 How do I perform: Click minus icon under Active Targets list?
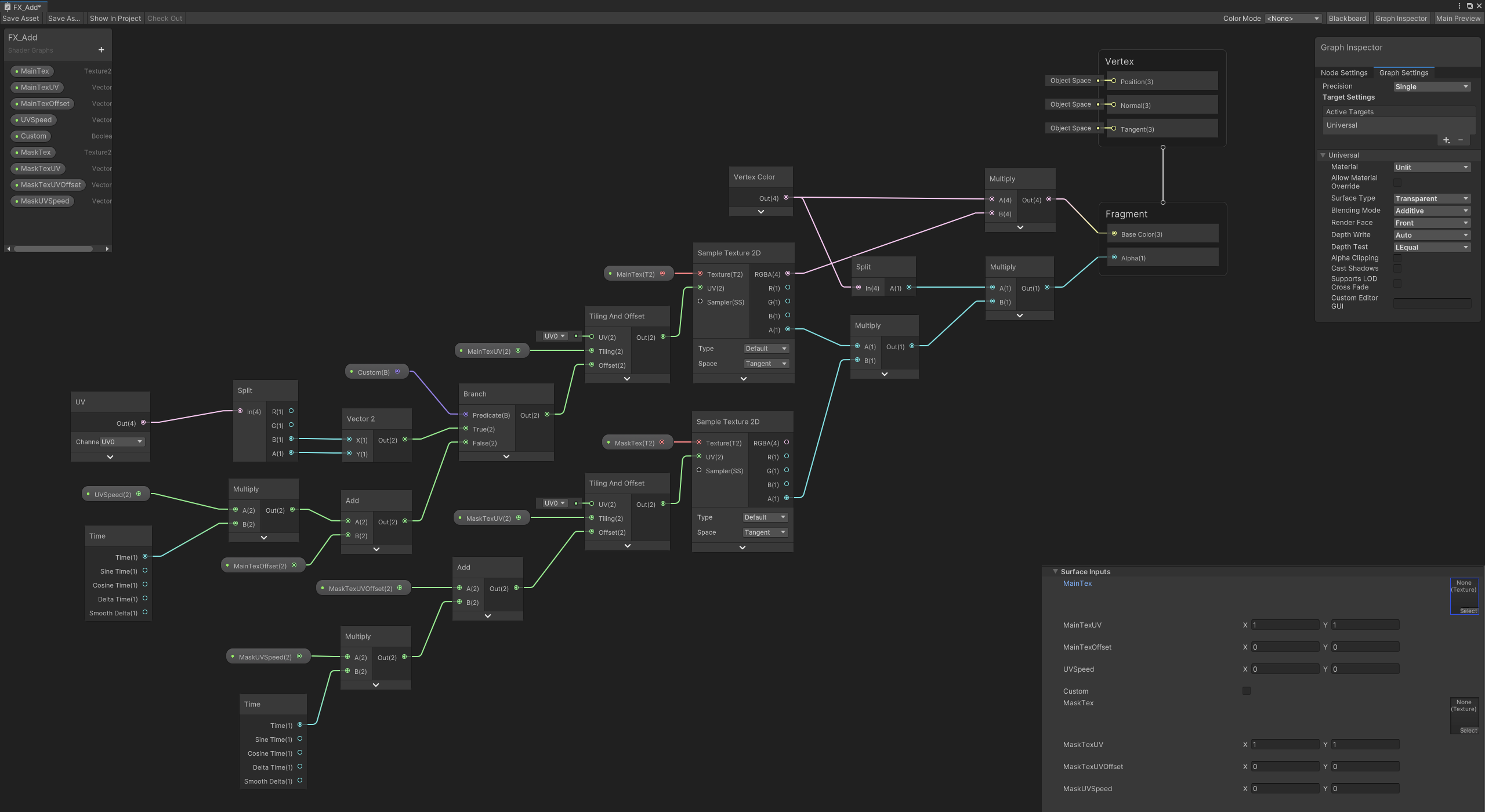[x=1461, y=140]
